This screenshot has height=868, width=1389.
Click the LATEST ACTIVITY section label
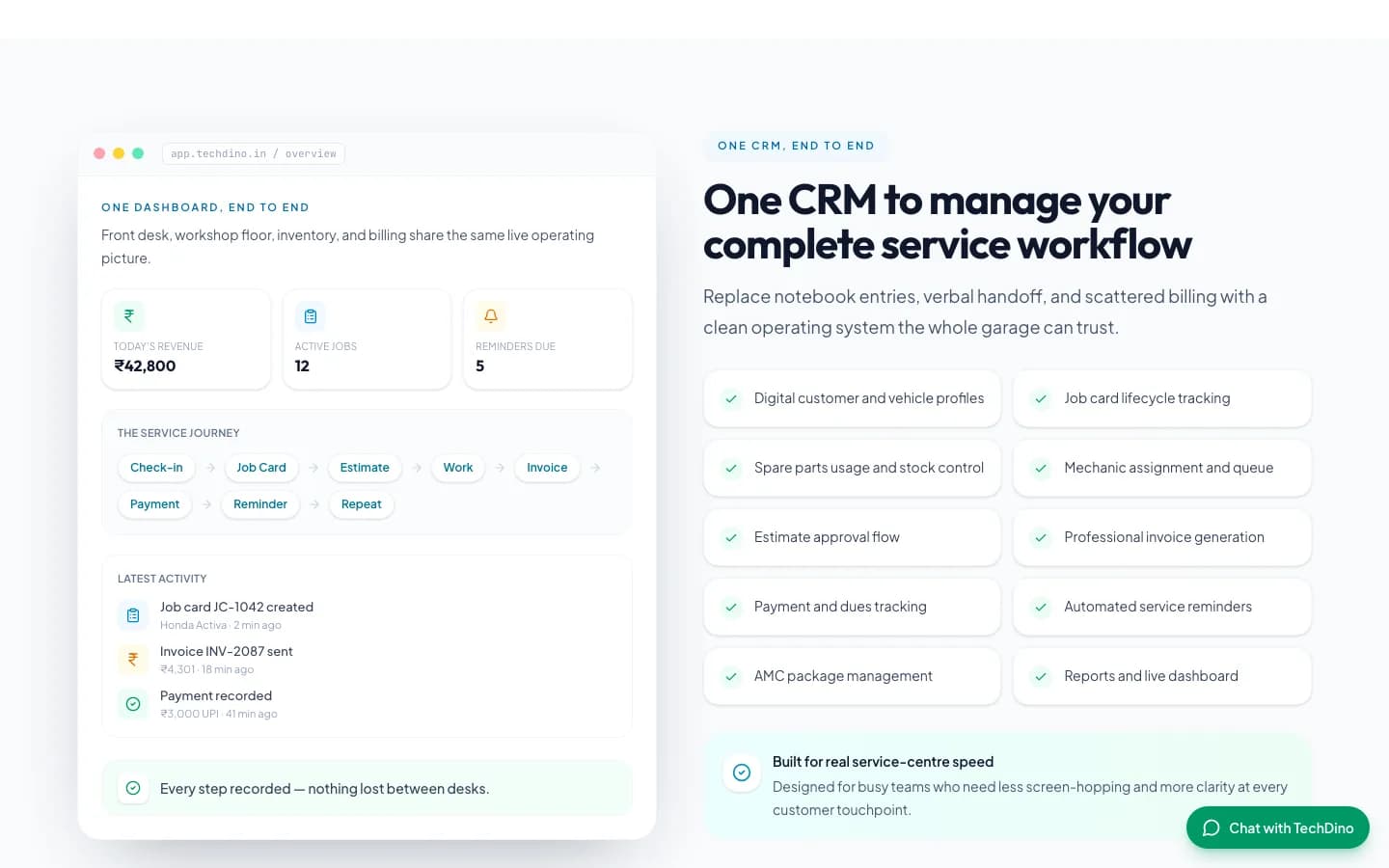[x=162, y=579]
